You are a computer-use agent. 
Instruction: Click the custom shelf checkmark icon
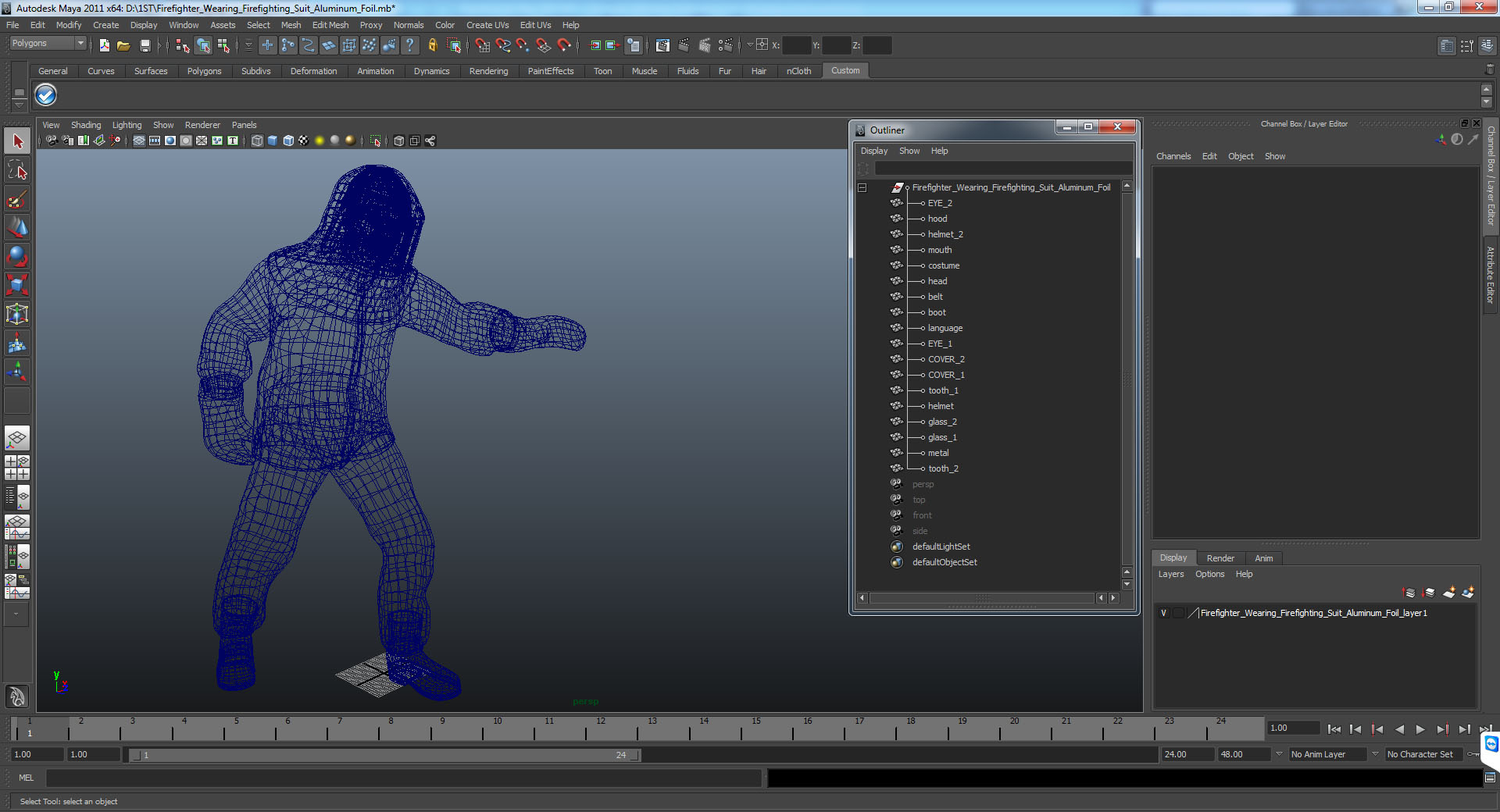[x=46, y=95]
